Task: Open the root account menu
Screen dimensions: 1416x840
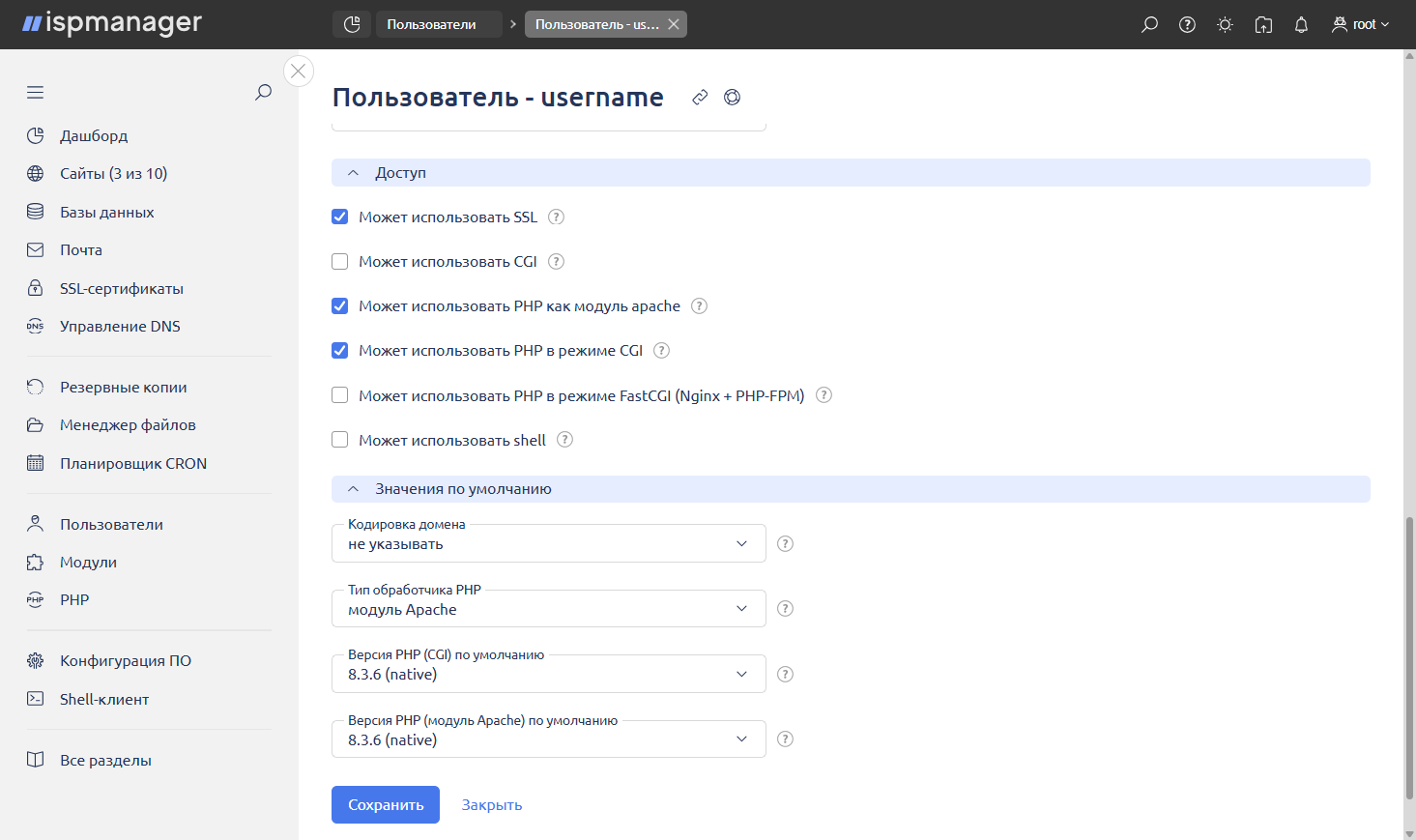Action: [1360, 24]
